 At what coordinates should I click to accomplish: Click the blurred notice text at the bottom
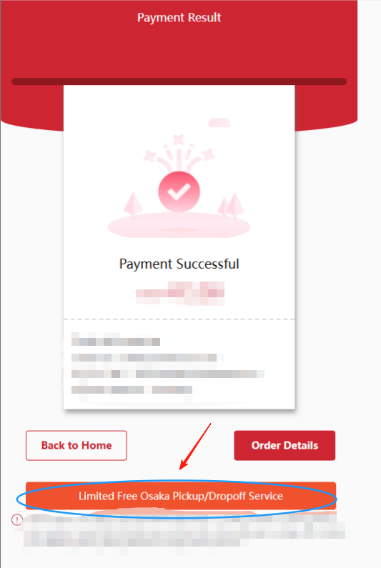pos(187,530)
